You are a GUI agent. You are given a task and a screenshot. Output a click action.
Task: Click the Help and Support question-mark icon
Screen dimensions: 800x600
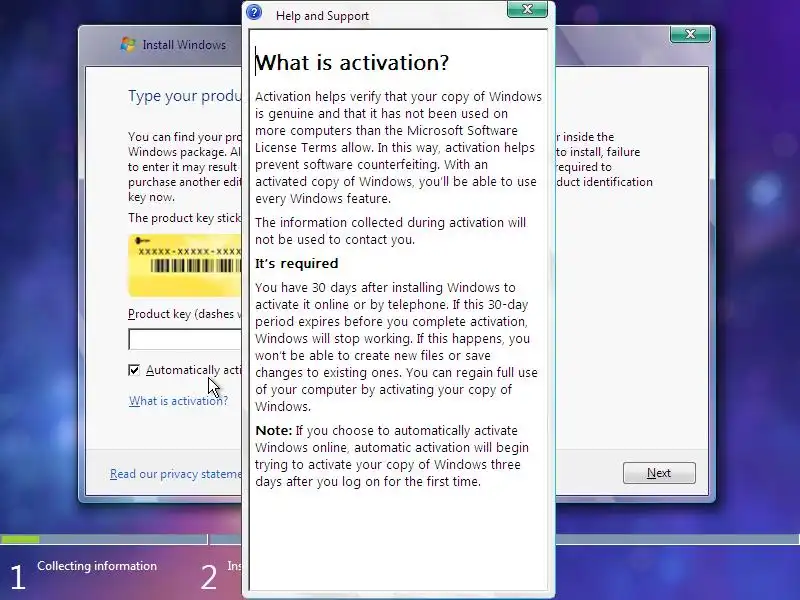(x=254, y=12)
